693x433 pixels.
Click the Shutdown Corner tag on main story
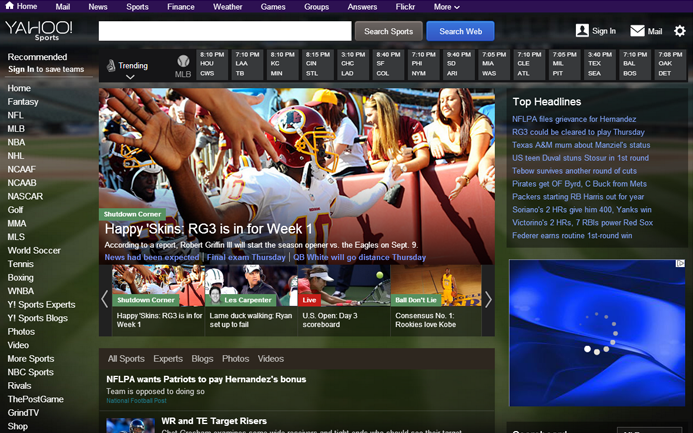point(132,214)
